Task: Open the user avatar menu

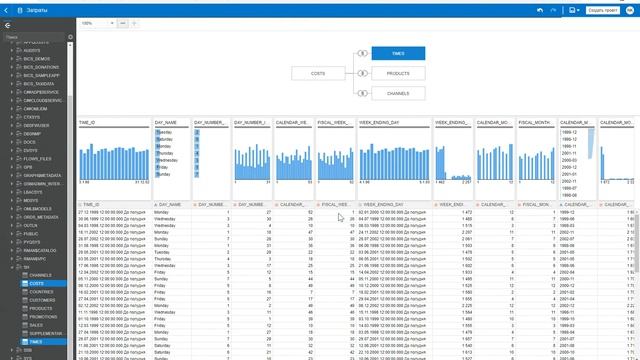Action: pos(630,10)
